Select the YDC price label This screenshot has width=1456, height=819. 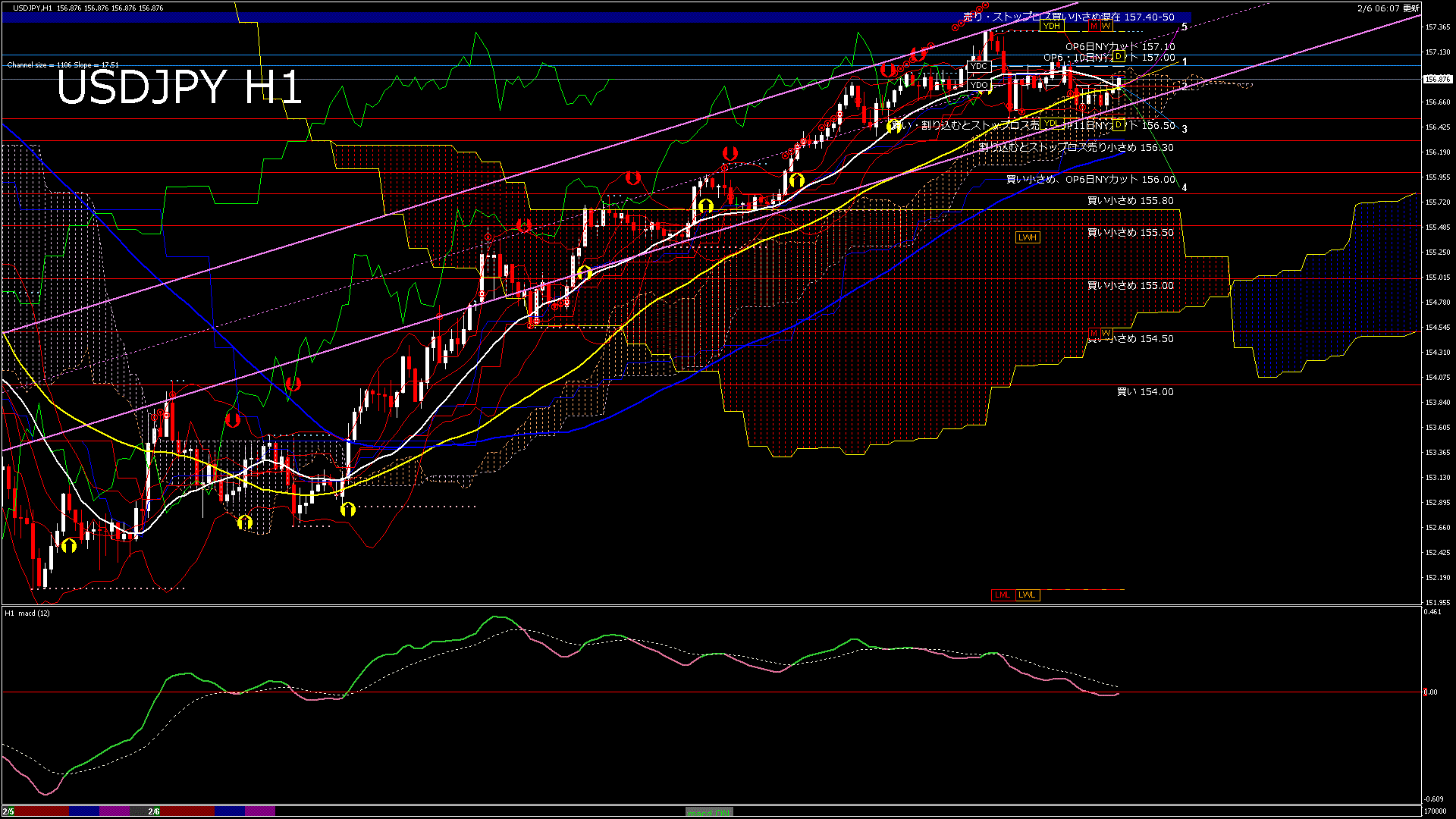(x=979, y=66)
